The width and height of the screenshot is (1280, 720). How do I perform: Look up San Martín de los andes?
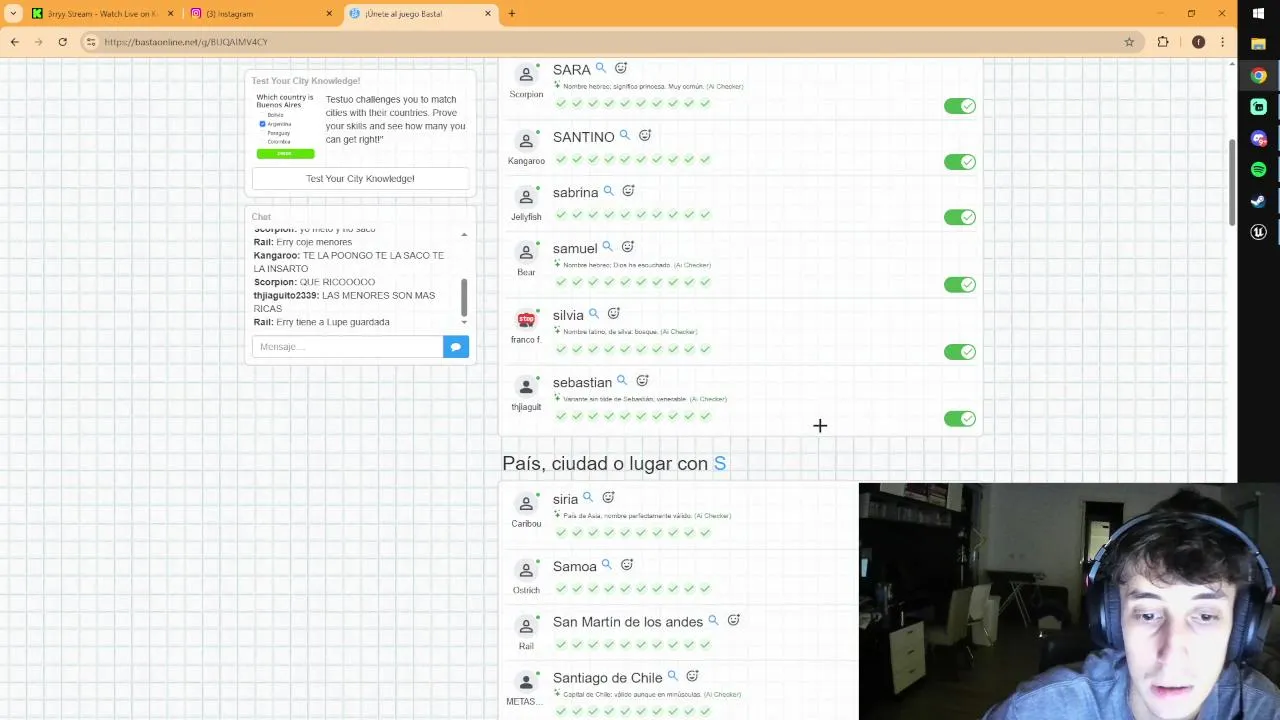713,621
